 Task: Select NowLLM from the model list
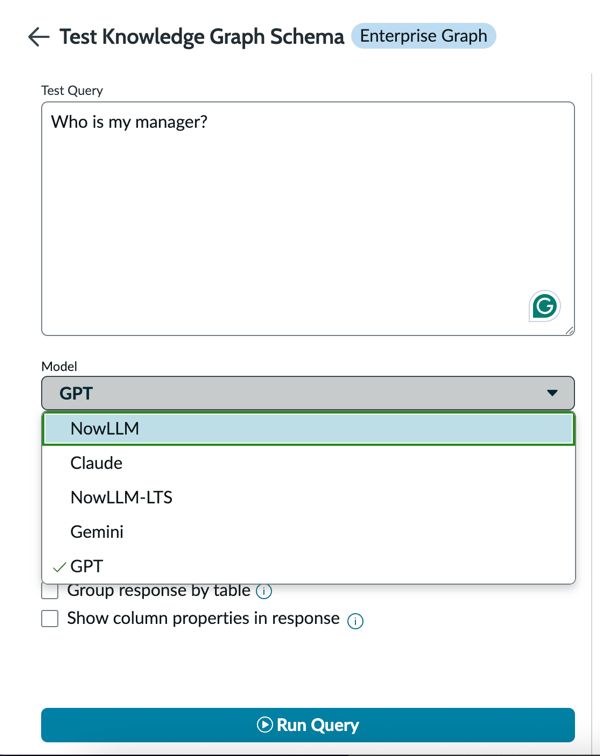click(x=308, y=428)
